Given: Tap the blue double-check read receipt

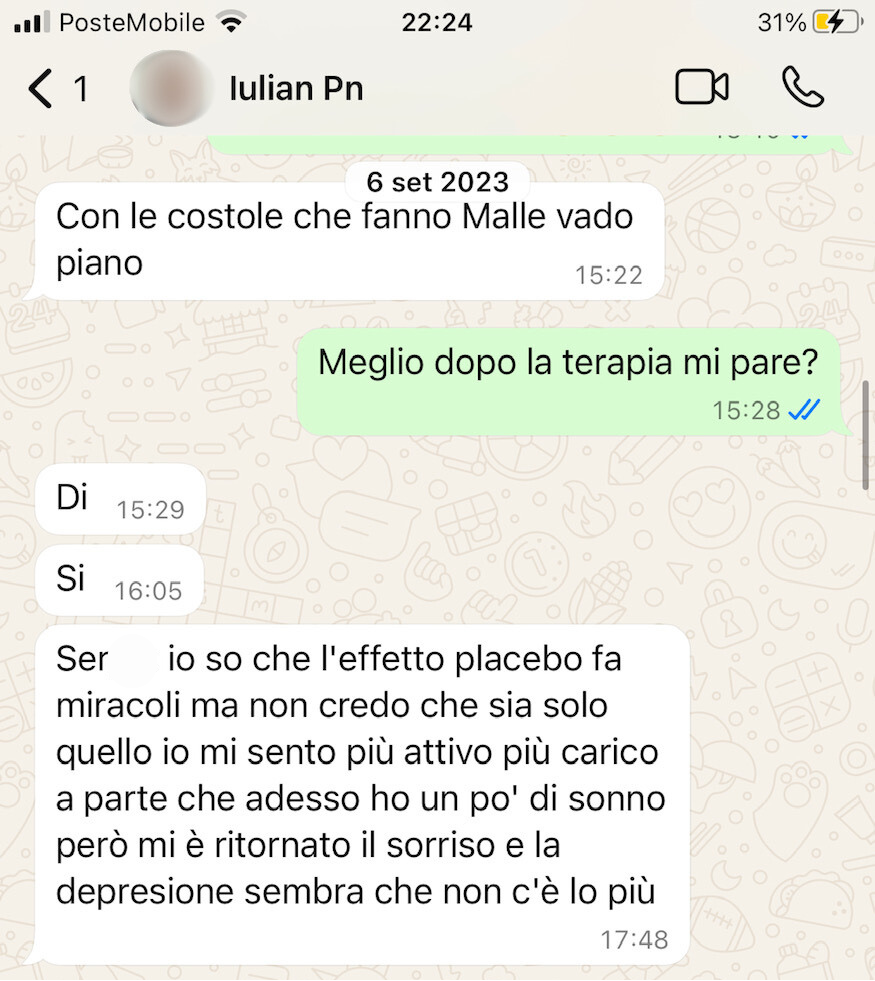Looking at the screenshot, I should pos(804,410).
